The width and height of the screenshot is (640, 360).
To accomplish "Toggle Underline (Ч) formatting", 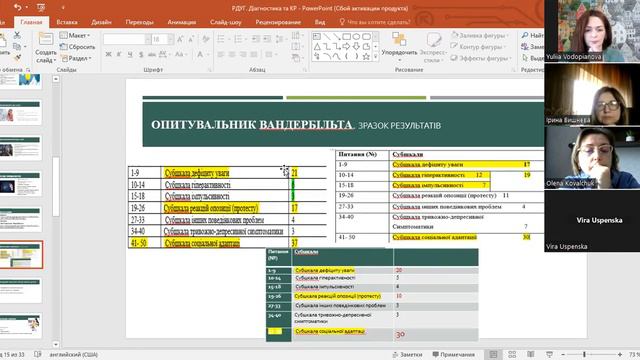I will (x=130, y=54).
